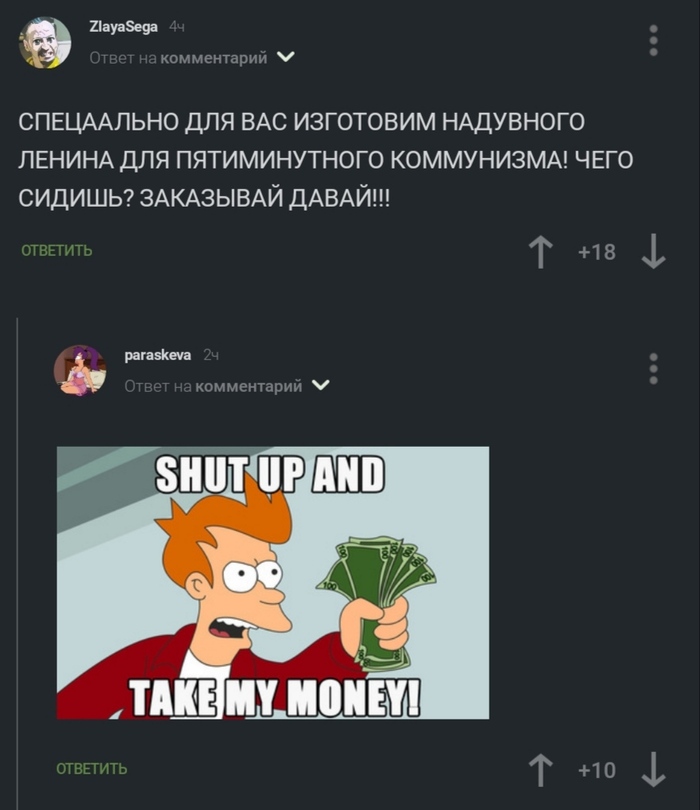Open ZlayaSega's profile avatar
The image size is (700, 810).
(45, 42)
